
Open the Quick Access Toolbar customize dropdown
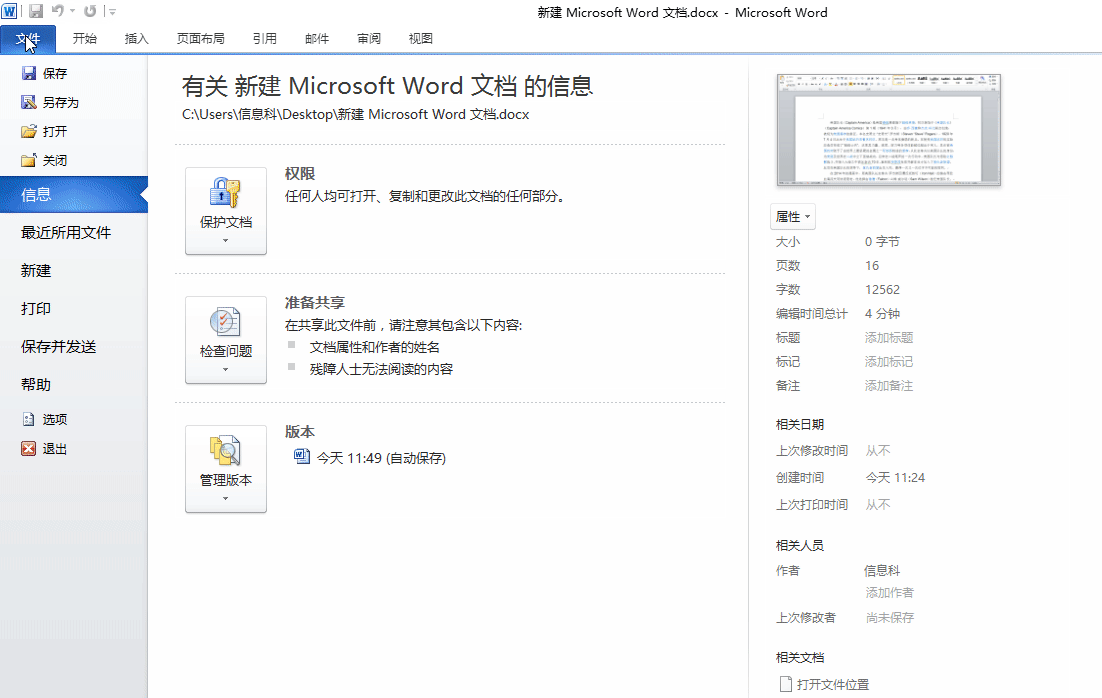click(112, 12)
